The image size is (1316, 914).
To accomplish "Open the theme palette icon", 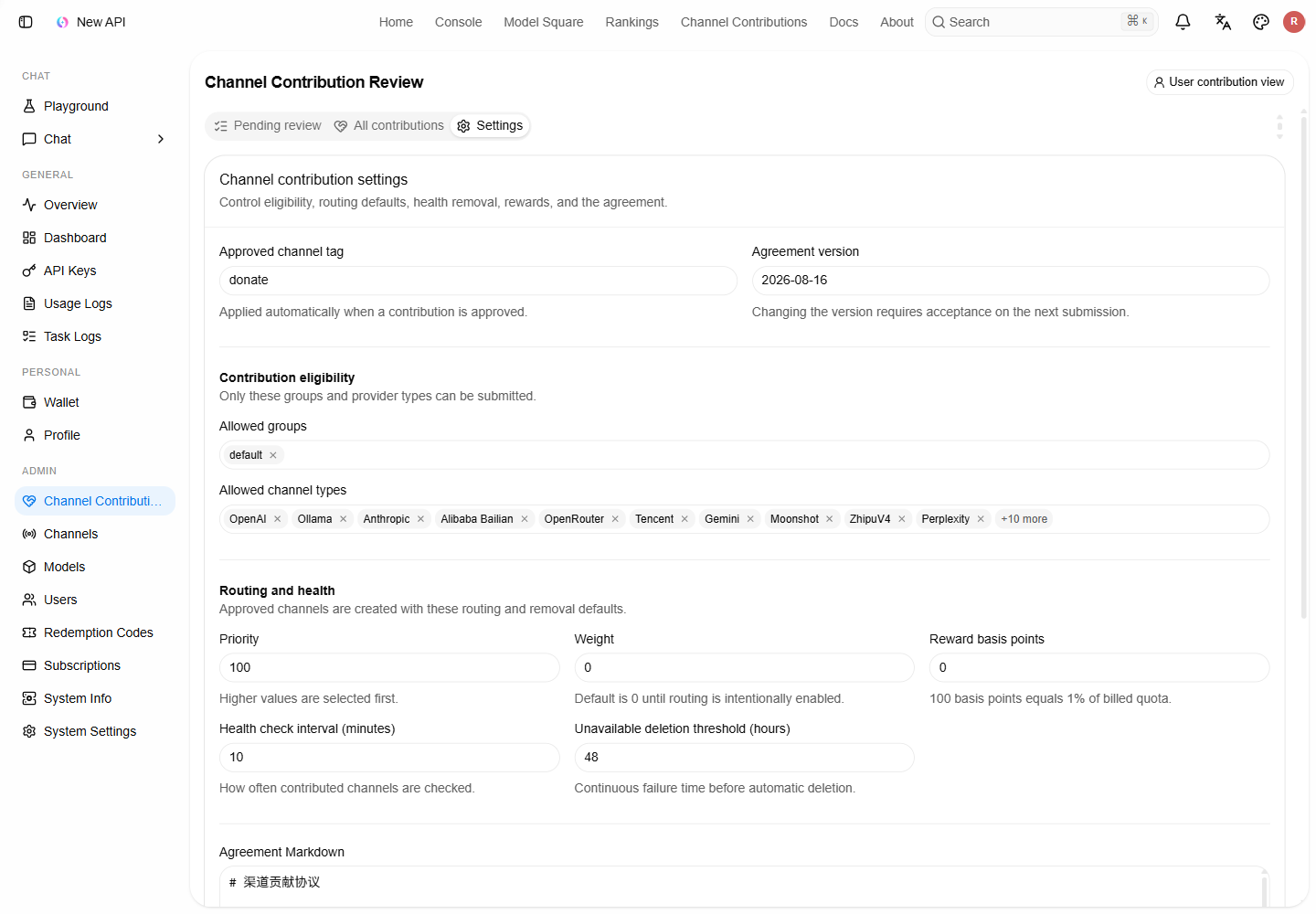I will (x=1261, y=22).
